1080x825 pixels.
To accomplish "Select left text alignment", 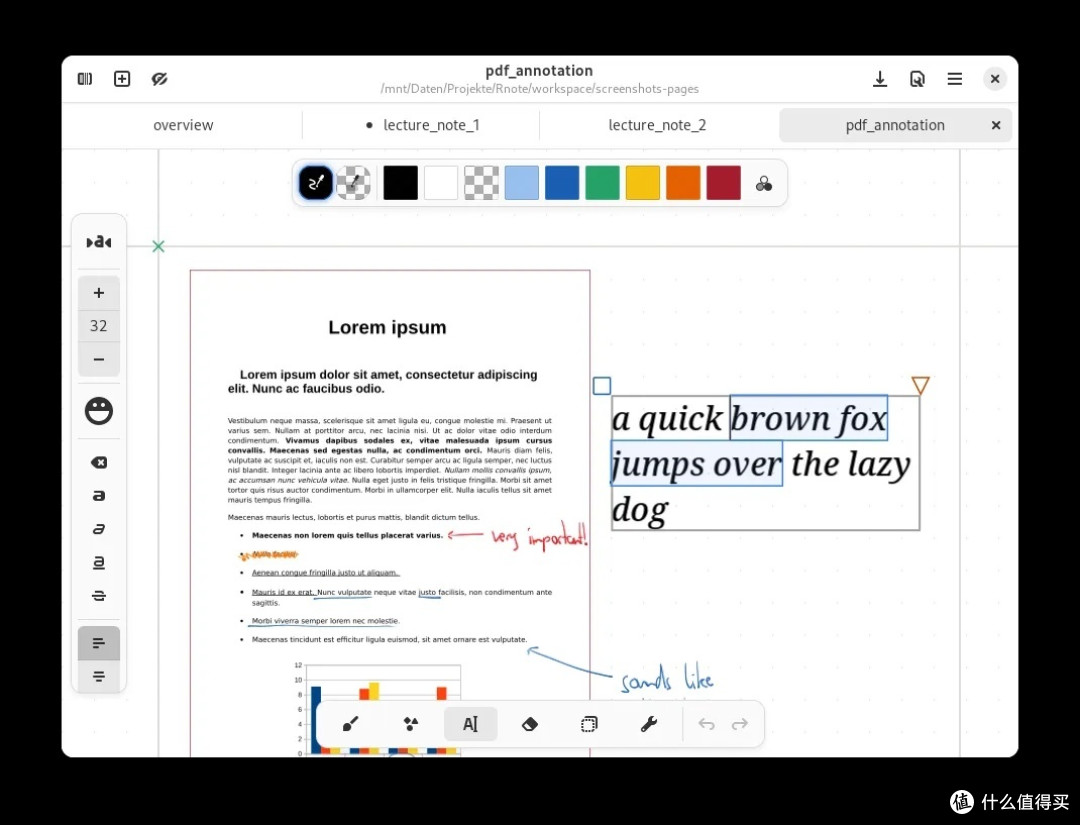I will tap(98, 643).
